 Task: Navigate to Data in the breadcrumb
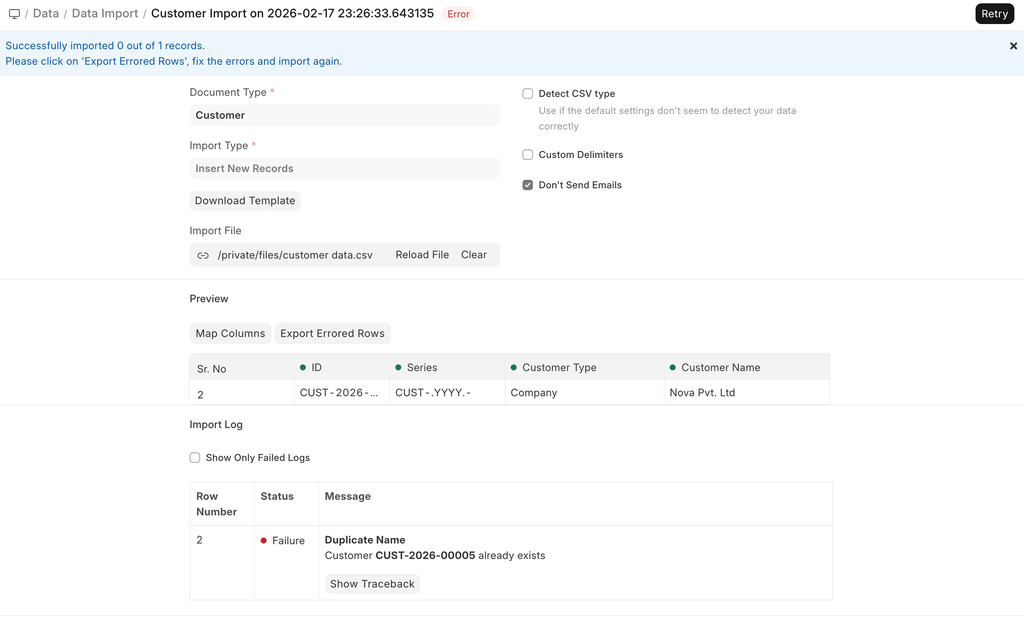point(46,14)
